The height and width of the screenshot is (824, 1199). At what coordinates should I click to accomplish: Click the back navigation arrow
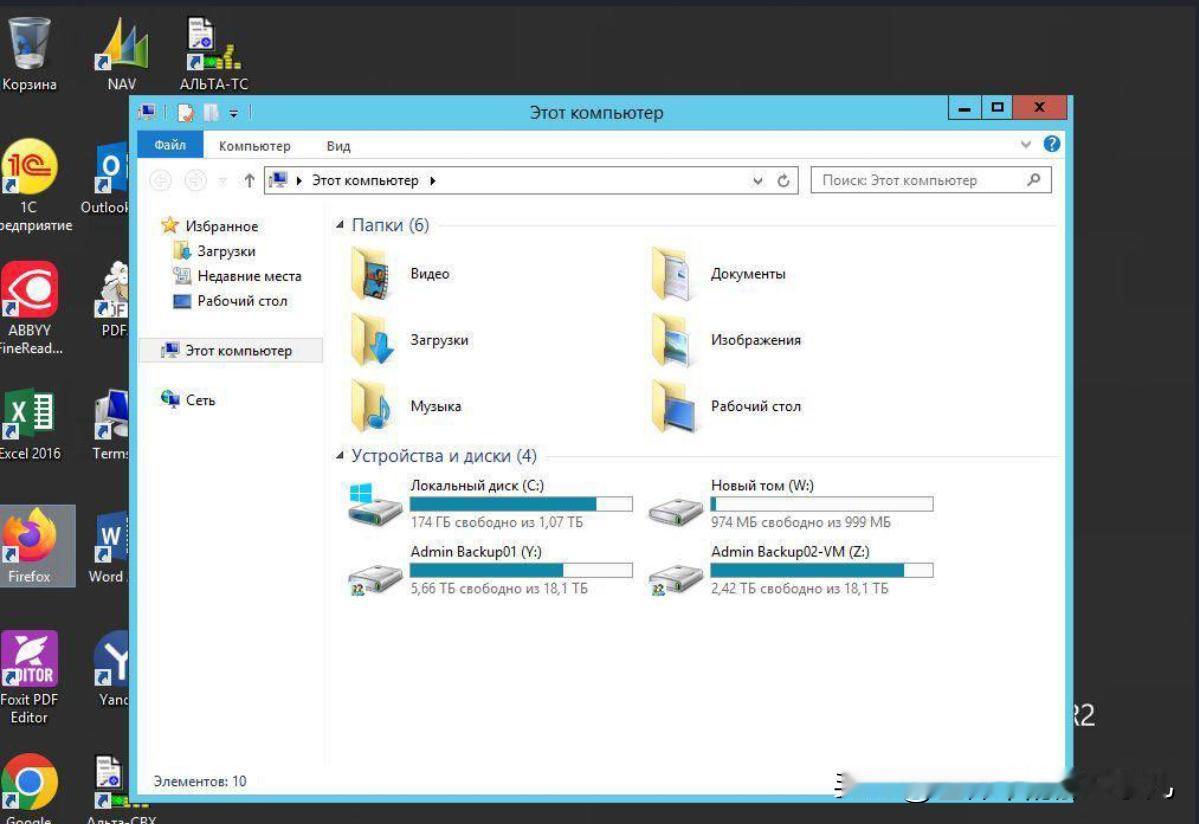(x=160, y=180)
